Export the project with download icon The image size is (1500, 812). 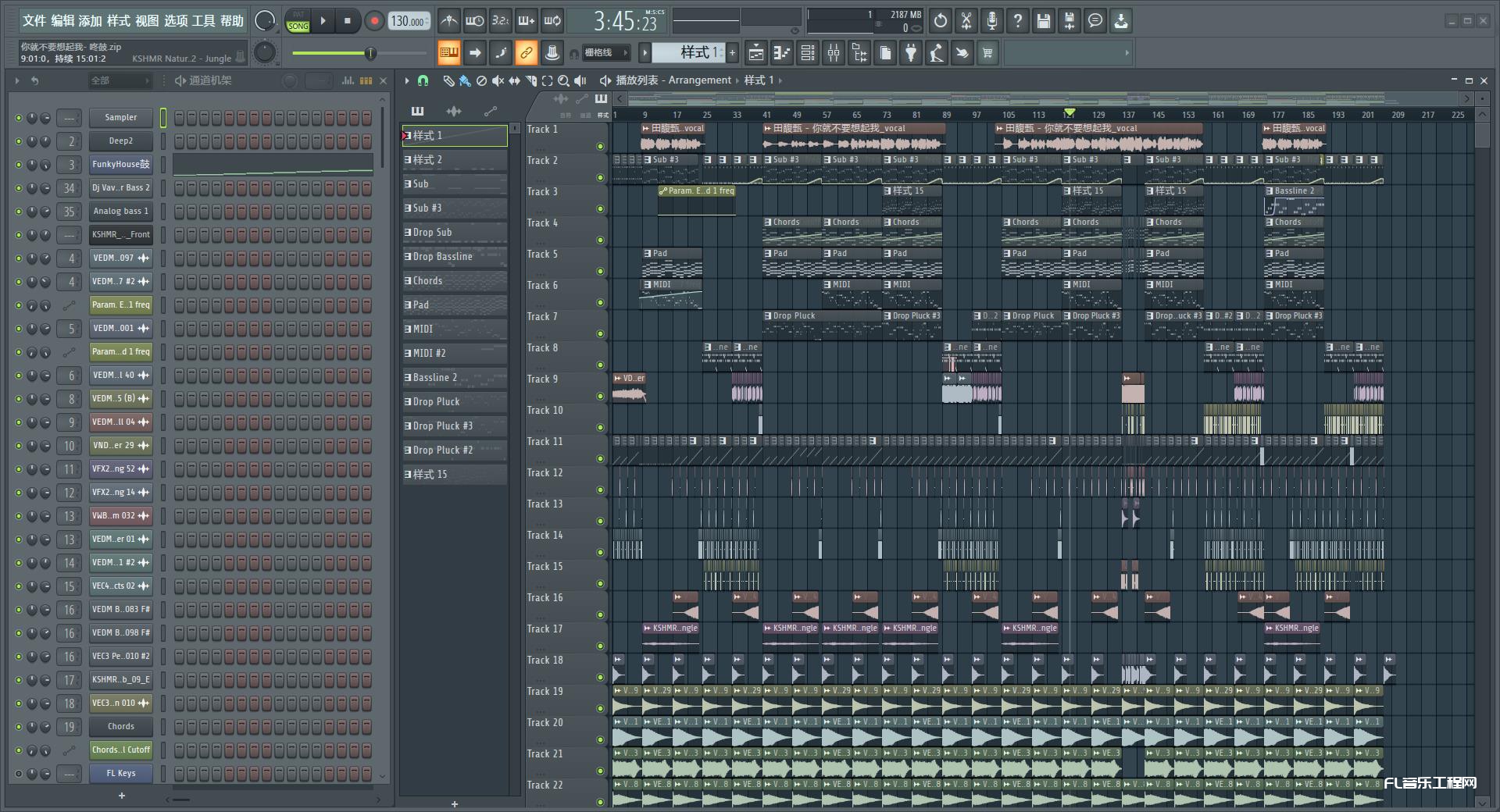[x=1121, y=21]
